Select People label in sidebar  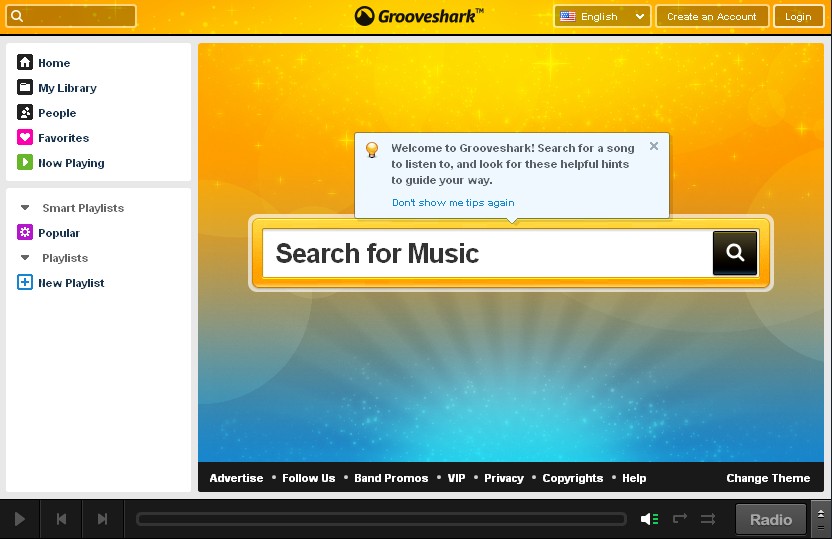57,113
